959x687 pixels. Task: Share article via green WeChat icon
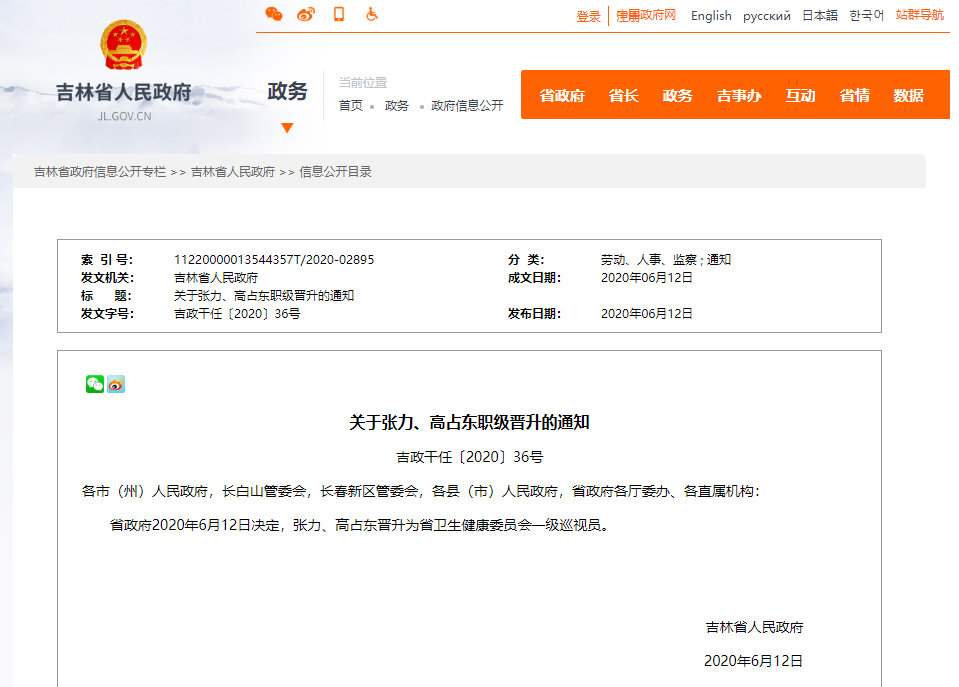coord(95,384)
